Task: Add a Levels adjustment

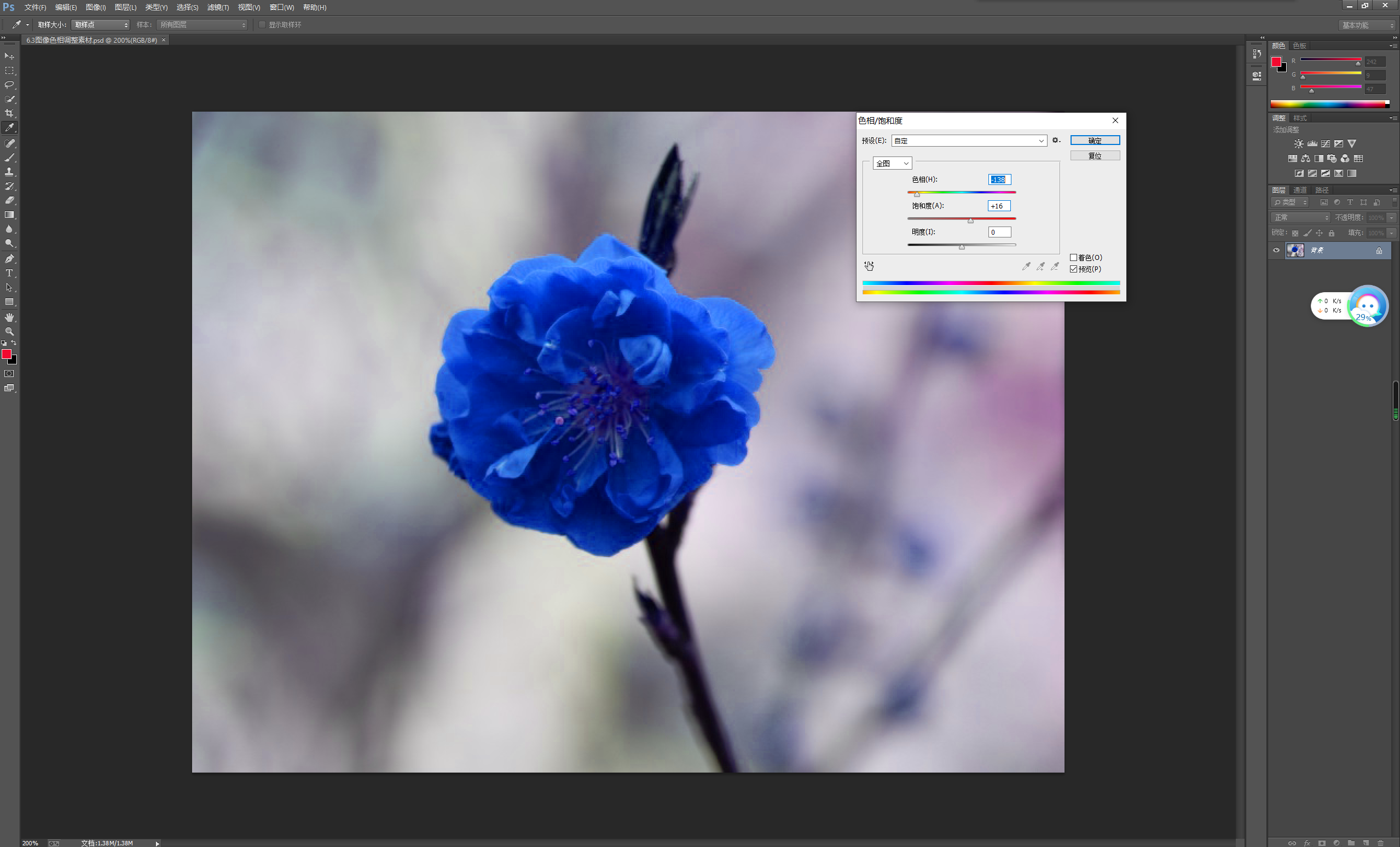Action: tap(1312, 144)
